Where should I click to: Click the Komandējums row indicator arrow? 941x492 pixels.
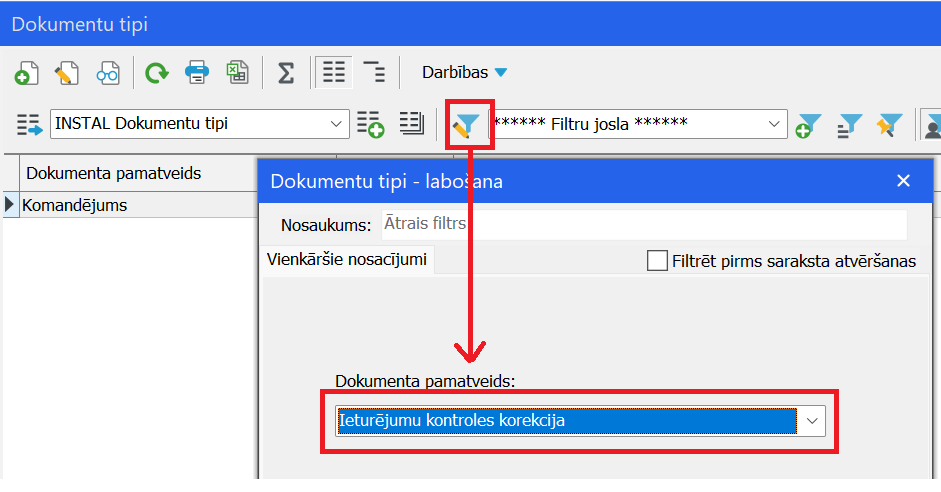[9, 205]
